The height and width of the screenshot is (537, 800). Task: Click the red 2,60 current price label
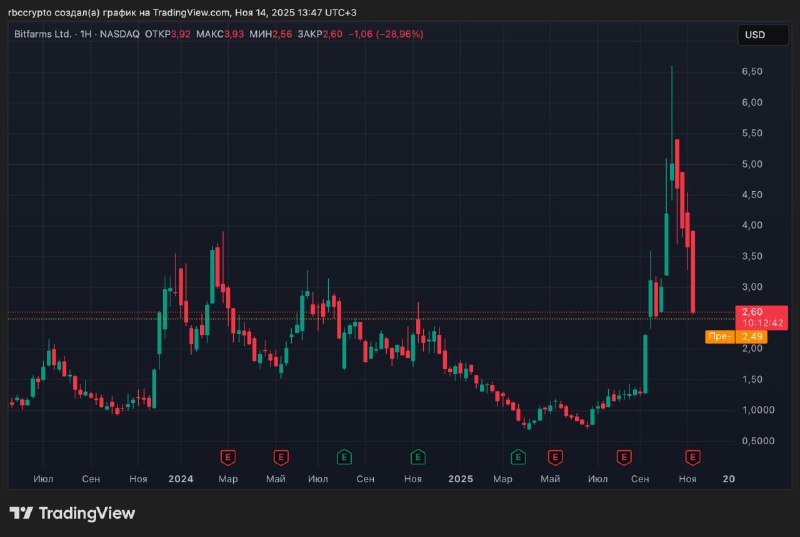point(752,312)
